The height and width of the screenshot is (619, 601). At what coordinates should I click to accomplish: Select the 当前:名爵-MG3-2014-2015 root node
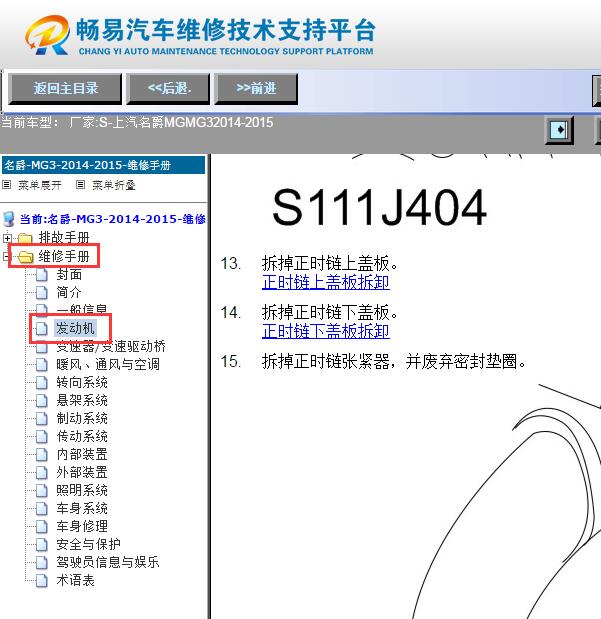coord(113,219)
